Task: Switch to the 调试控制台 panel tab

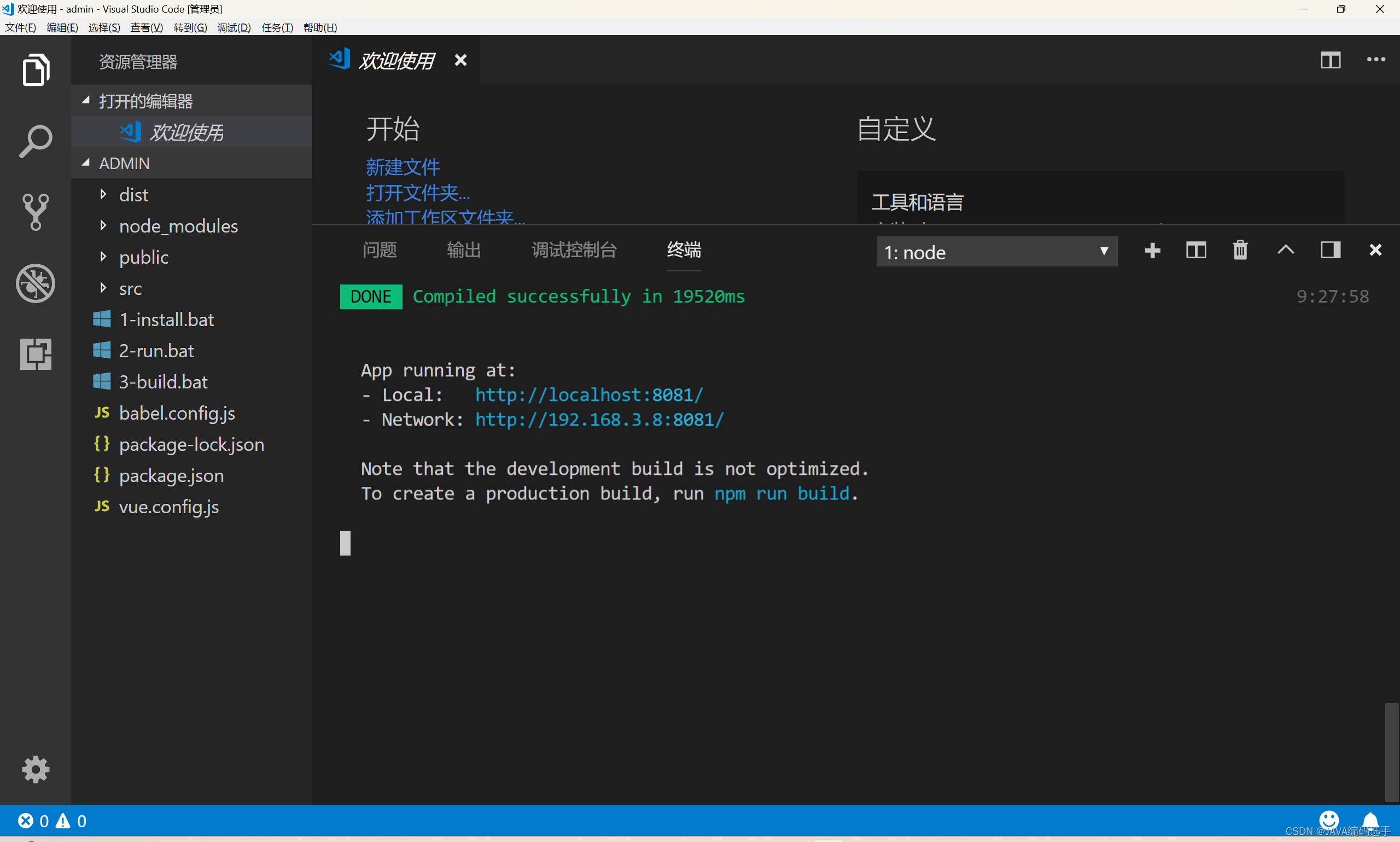Action: pyautogui.click(x=574, y=249)
